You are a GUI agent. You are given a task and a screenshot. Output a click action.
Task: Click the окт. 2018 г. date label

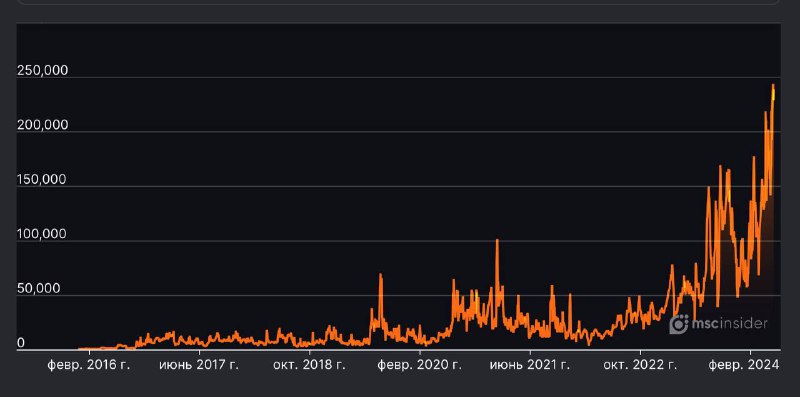coord(310,365)
